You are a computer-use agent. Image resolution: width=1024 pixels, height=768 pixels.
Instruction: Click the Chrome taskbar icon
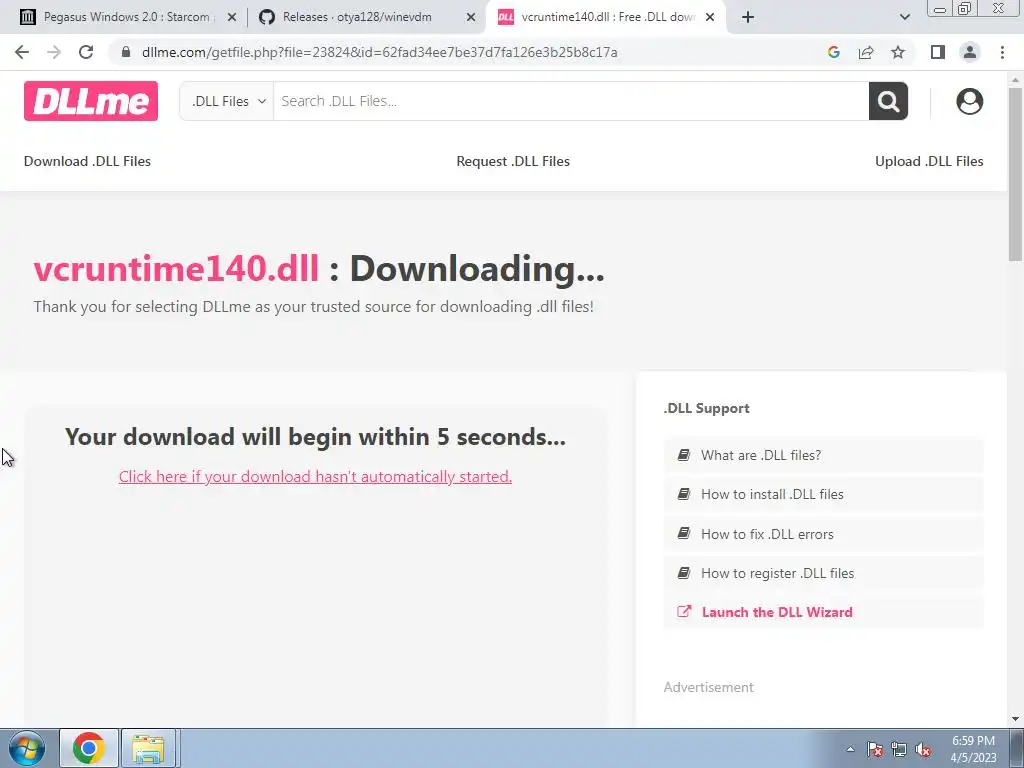[x=89, y=748]
